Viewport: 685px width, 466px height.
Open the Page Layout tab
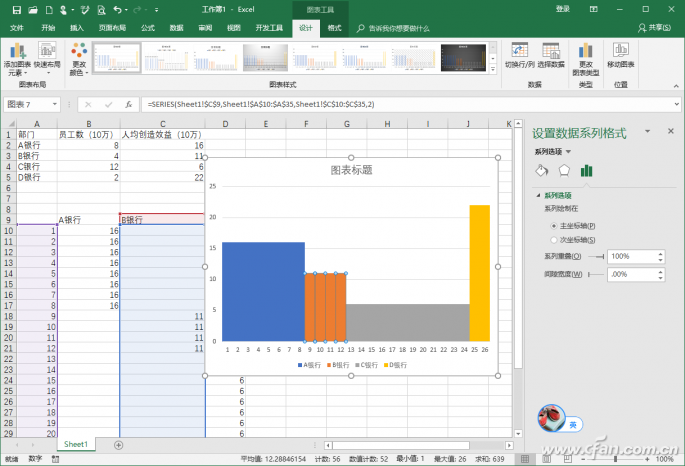pyautogui.click(x=112, y=28)
